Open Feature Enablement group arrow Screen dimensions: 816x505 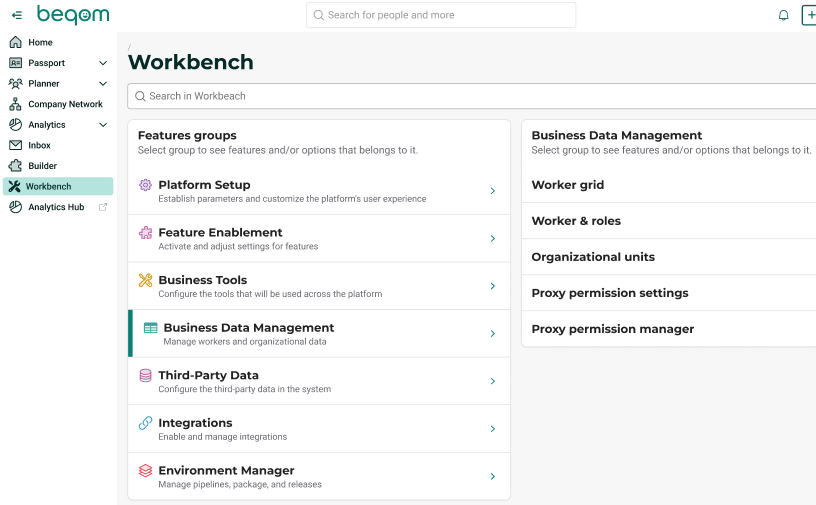click(x=492, y=239)
